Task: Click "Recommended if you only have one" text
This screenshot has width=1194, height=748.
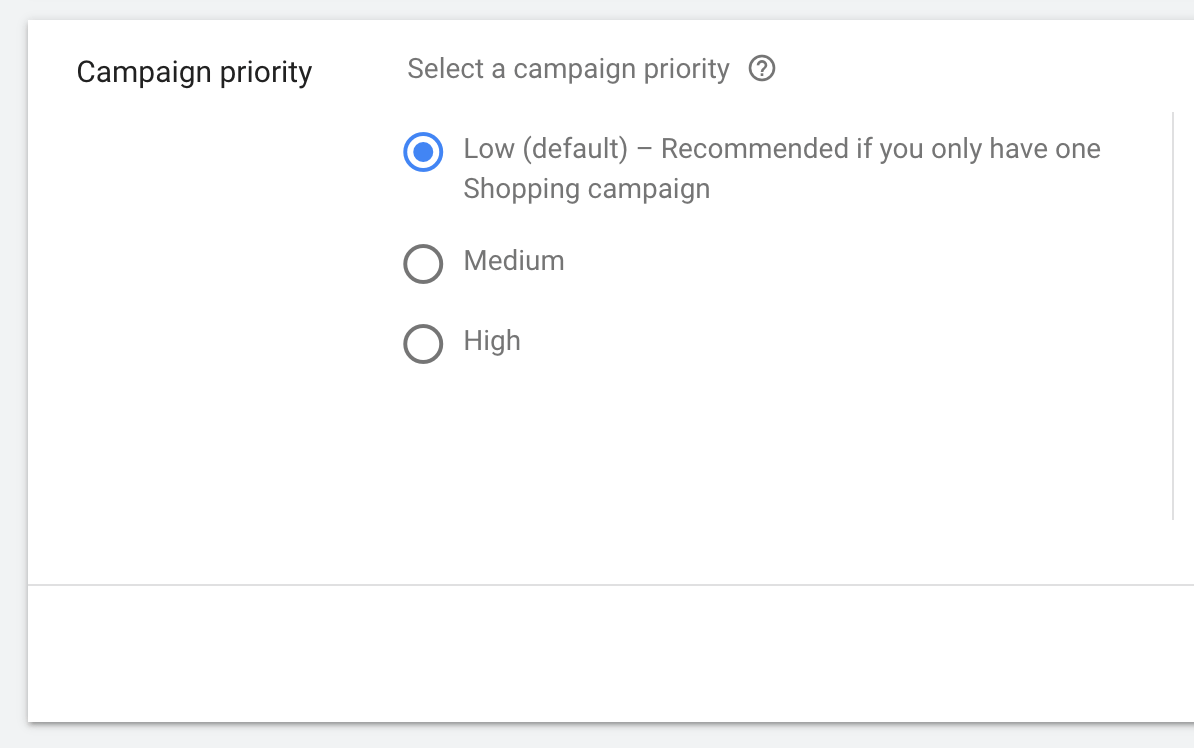Action: pos(880,149)
